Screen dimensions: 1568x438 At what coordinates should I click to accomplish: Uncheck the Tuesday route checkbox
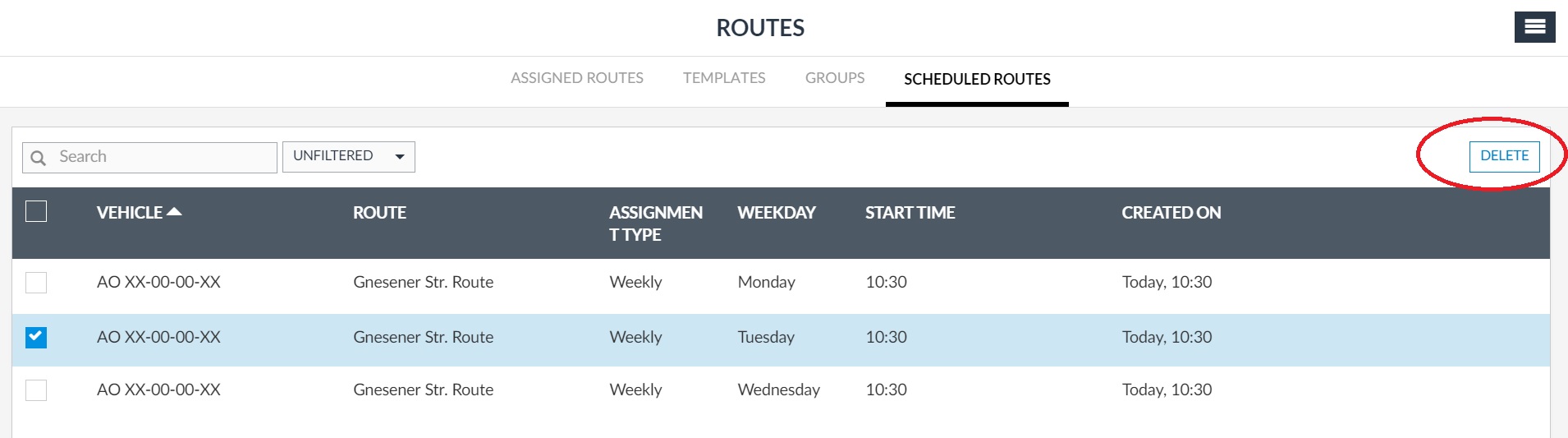(x=36, y=338)
